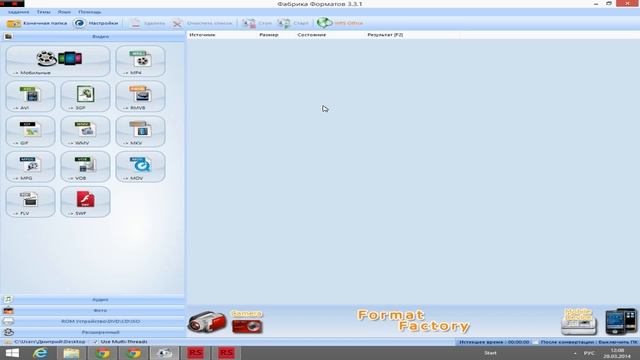Viewport: 640px width, 360px height.
Task: Open Mobile device video conversion
Action: coord(58,61)
